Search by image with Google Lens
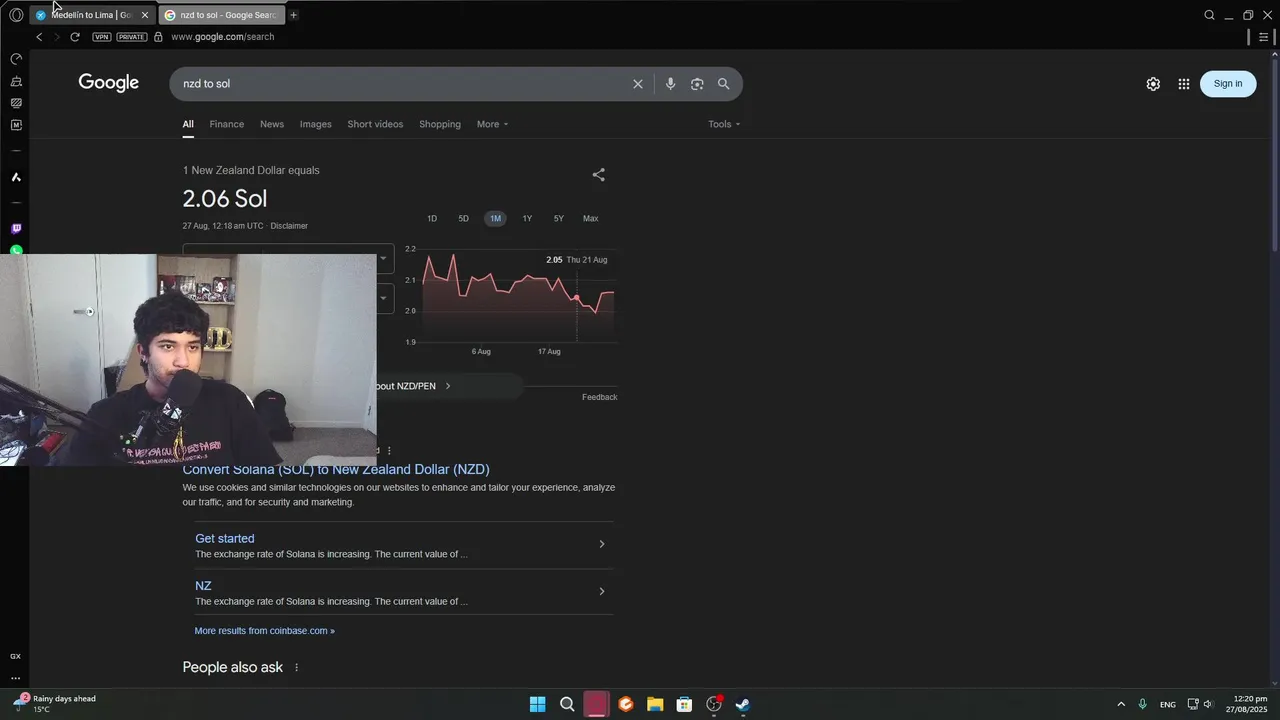 click(x=697, y=84)
